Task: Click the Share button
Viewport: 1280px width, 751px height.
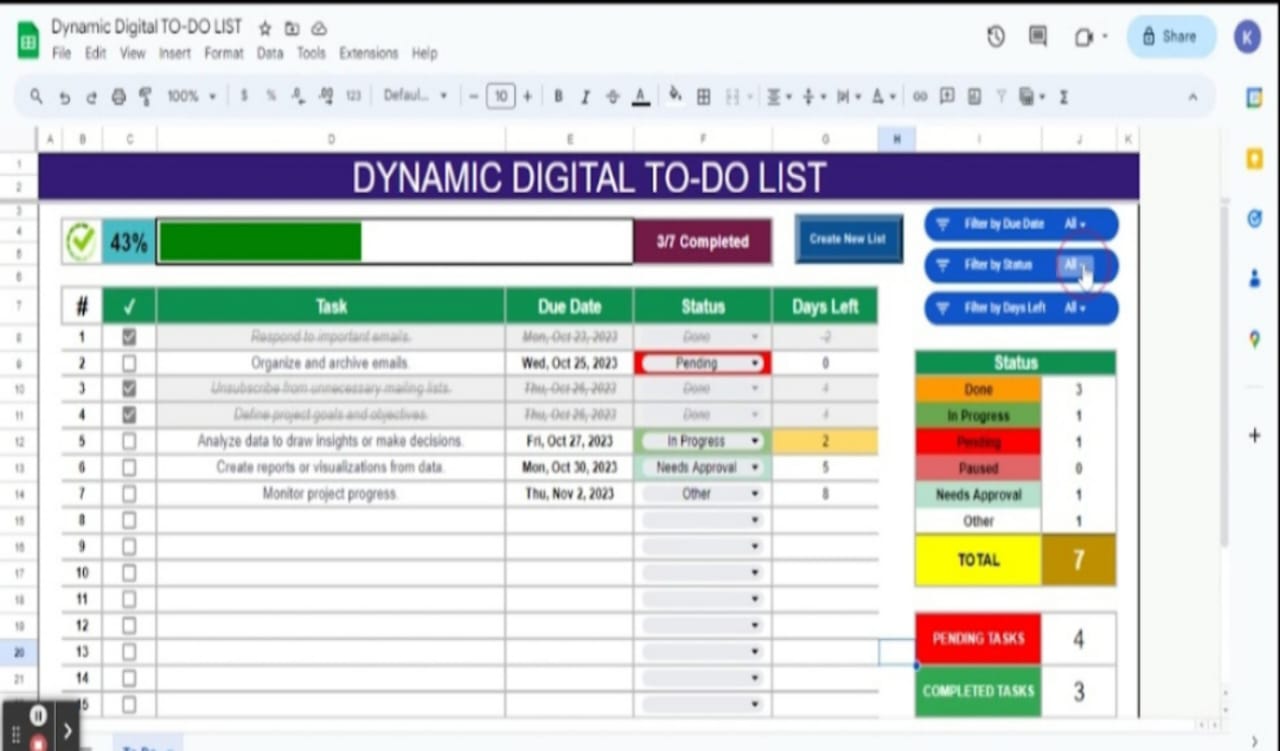Action: [1171, 36]
